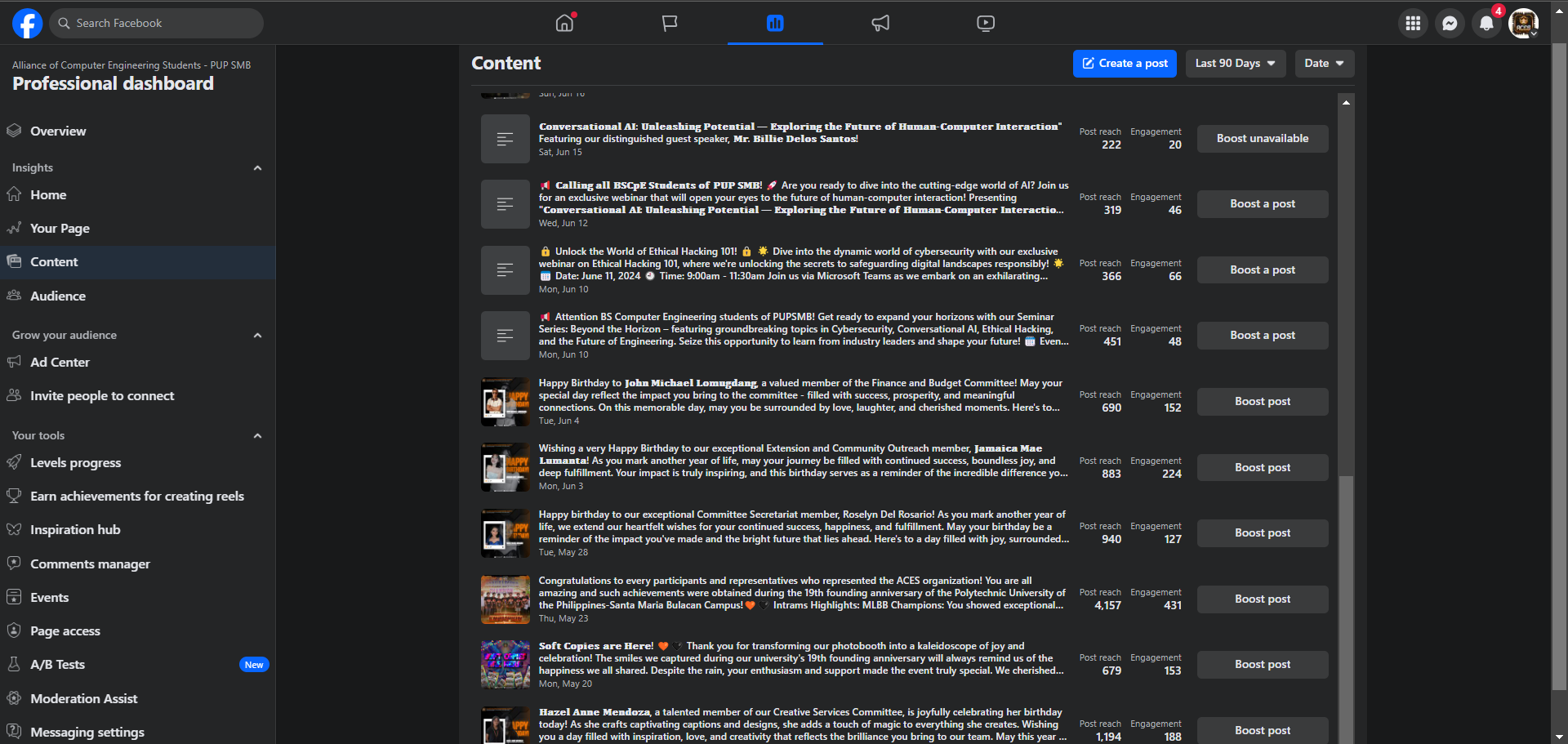Click the Ad Center megaphone sidebar icon
The height and width of the screenshot is (744, 1568).
(x=14, y=362)
